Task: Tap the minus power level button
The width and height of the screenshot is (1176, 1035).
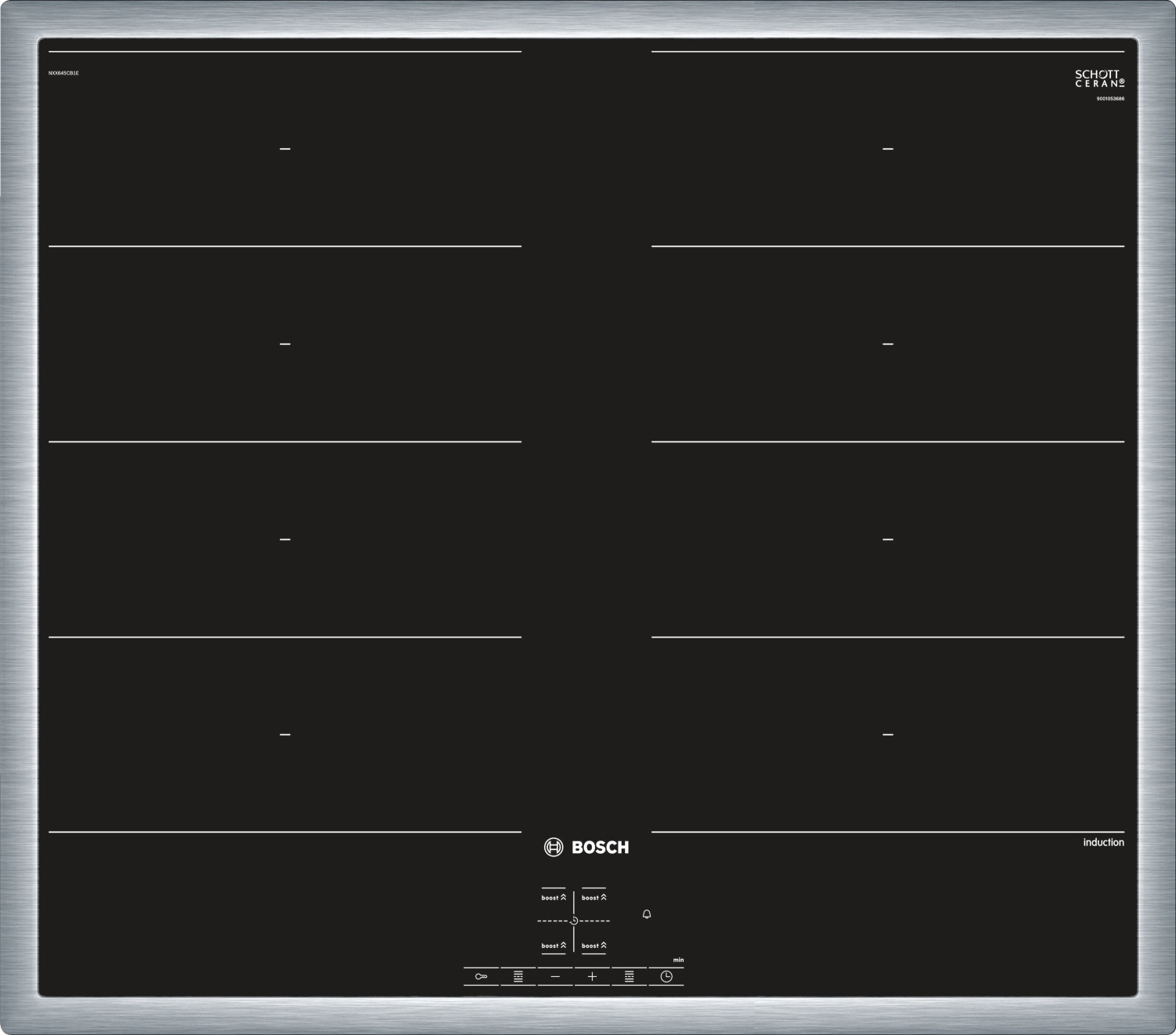Action: [555, 976]
